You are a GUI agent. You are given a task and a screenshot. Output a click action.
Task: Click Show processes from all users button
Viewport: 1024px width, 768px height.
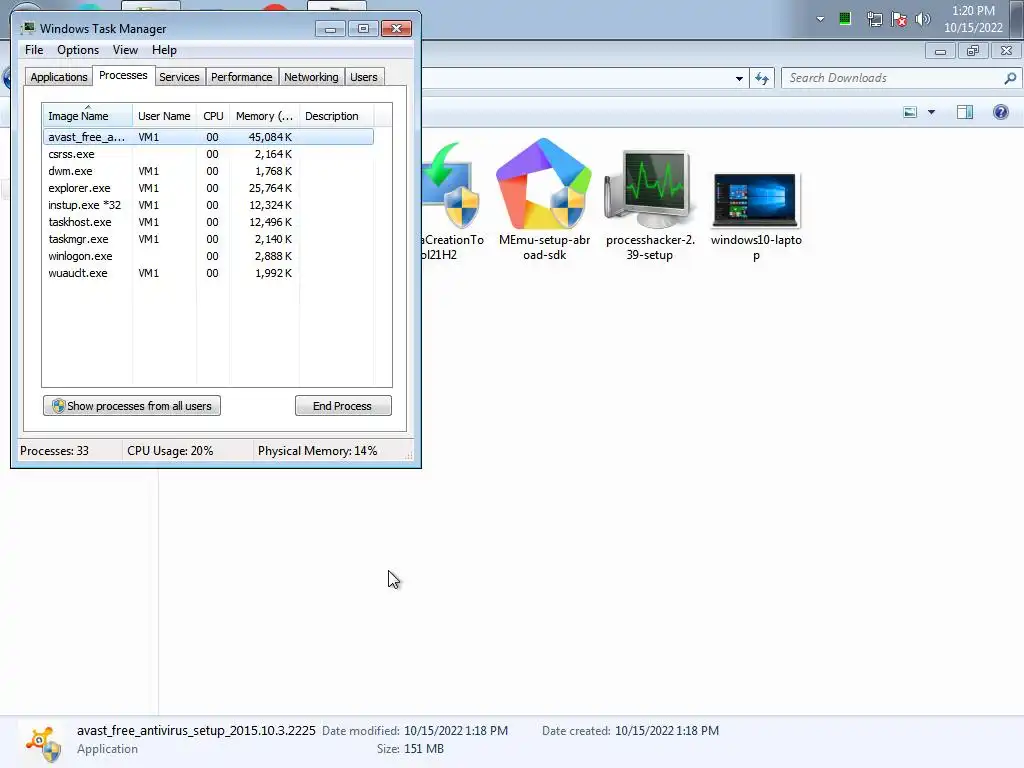click(132, 406)
